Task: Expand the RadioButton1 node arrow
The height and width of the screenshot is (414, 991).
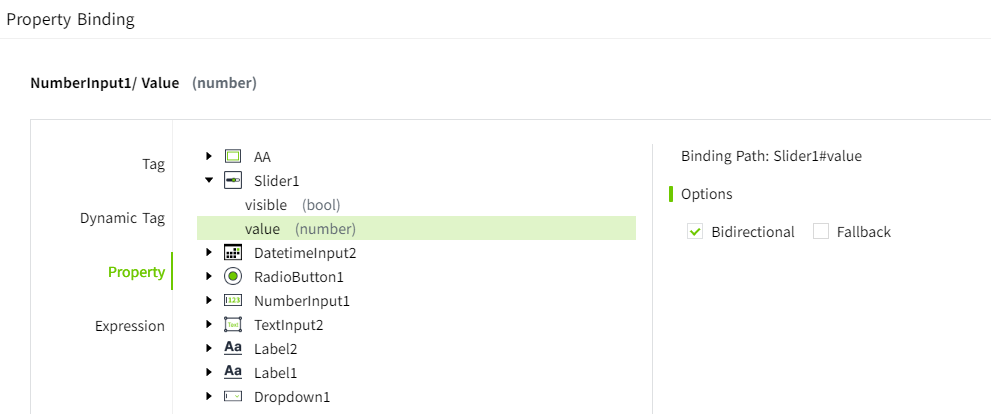Action: click(x=209, y=277)
